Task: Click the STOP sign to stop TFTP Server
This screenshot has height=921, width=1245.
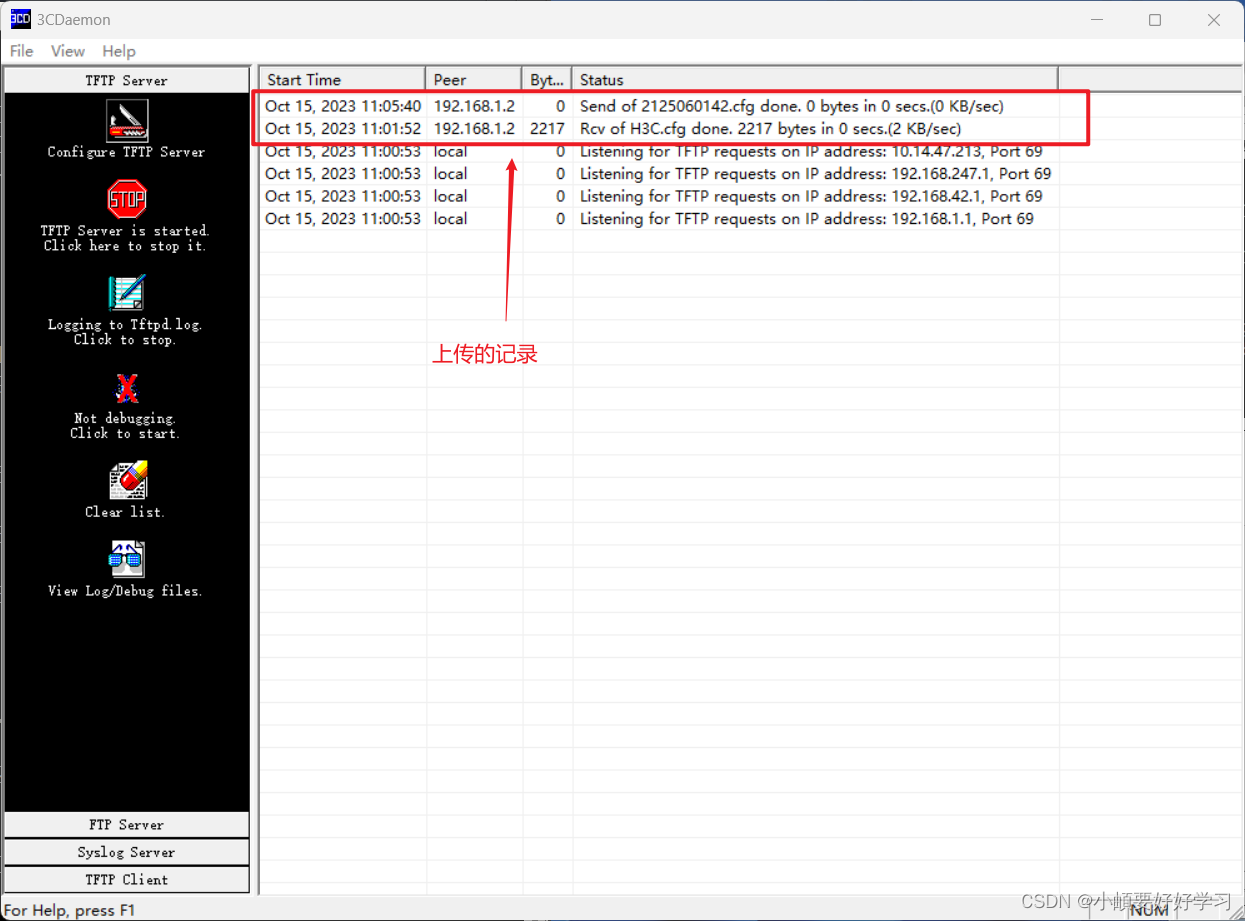Action: [127, 199]
